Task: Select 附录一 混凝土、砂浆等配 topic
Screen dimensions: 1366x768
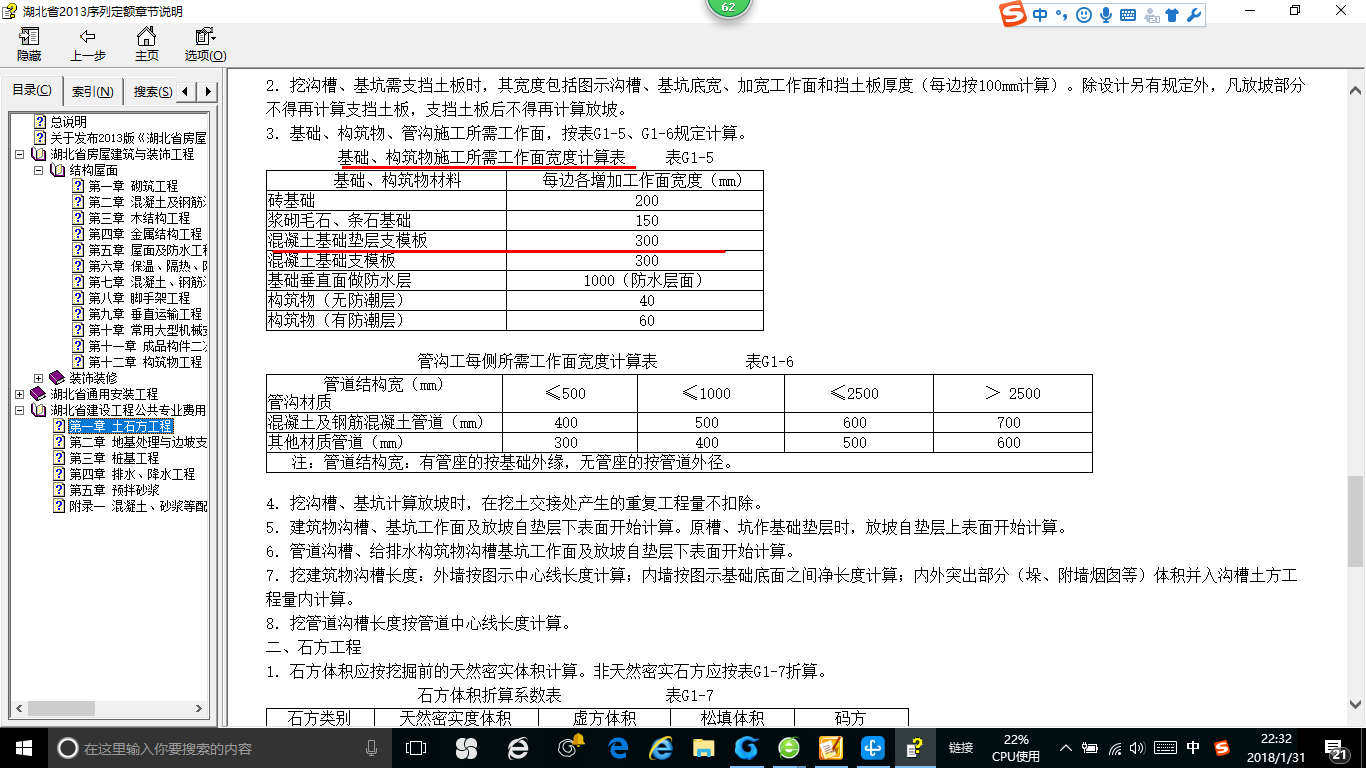Action: click(137, 506)
